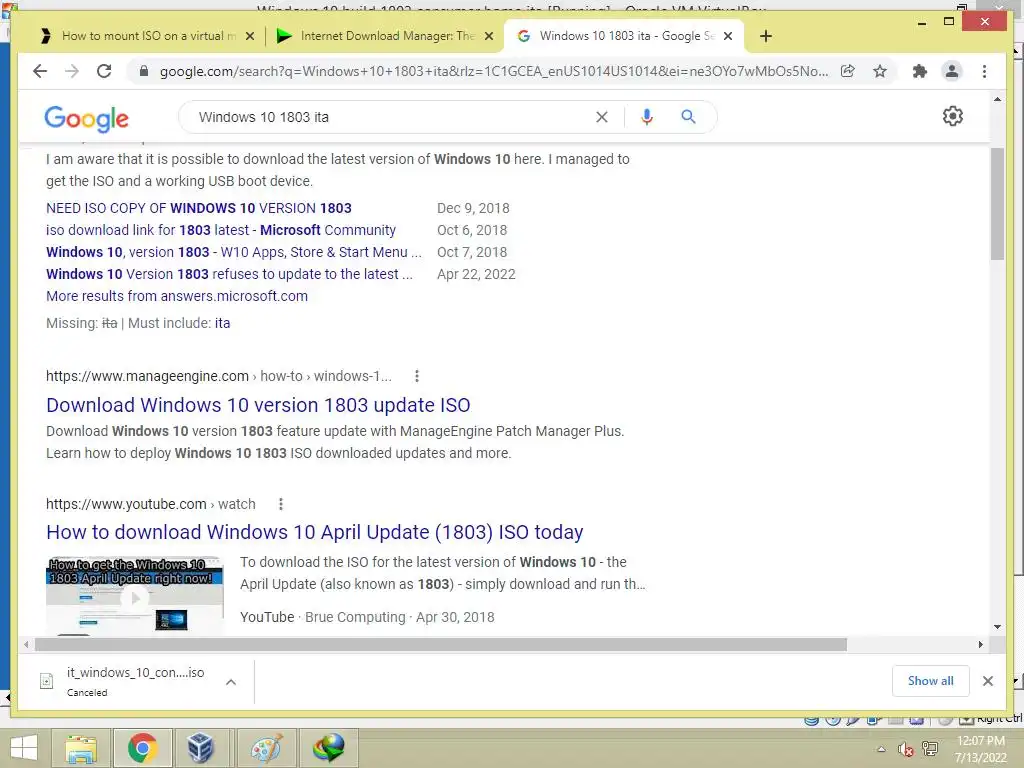The width and height of the screenshot is (1024, 768).
Task: Reload the Google search page
Action: pos(104,71)
